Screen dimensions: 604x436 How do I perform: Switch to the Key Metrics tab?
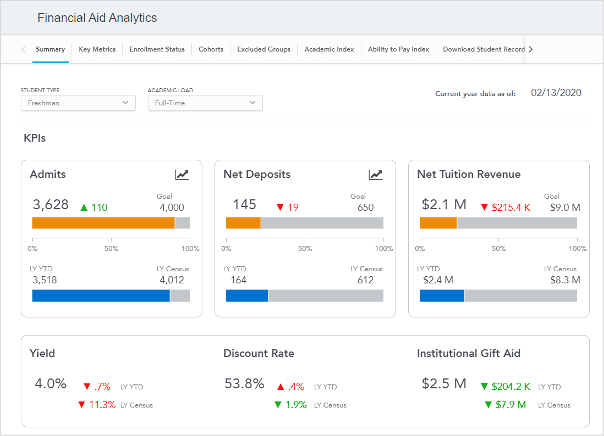click(97, 49)
